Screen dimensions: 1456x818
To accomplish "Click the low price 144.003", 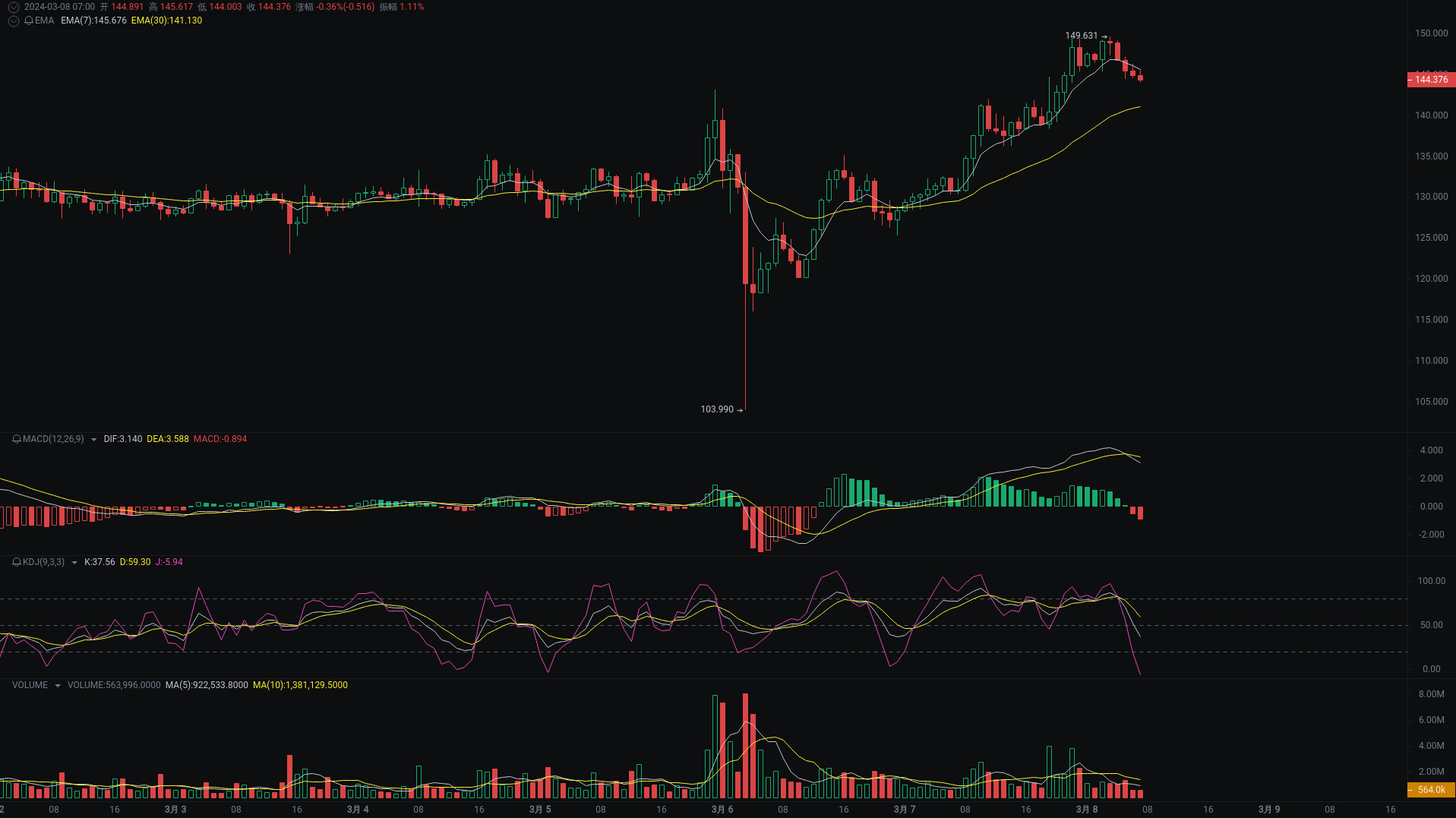I will pos(226,7).
